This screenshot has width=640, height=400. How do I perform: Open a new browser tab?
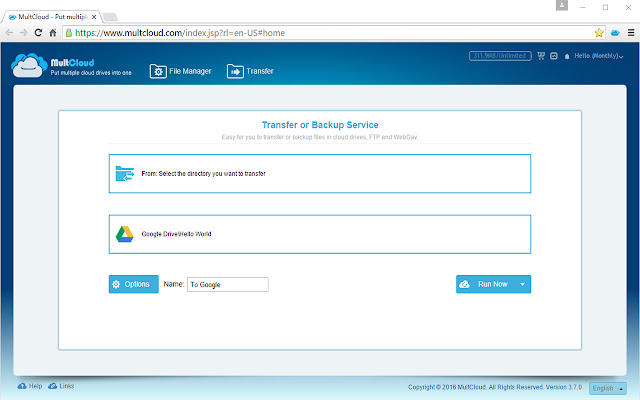tap(110, 17)
